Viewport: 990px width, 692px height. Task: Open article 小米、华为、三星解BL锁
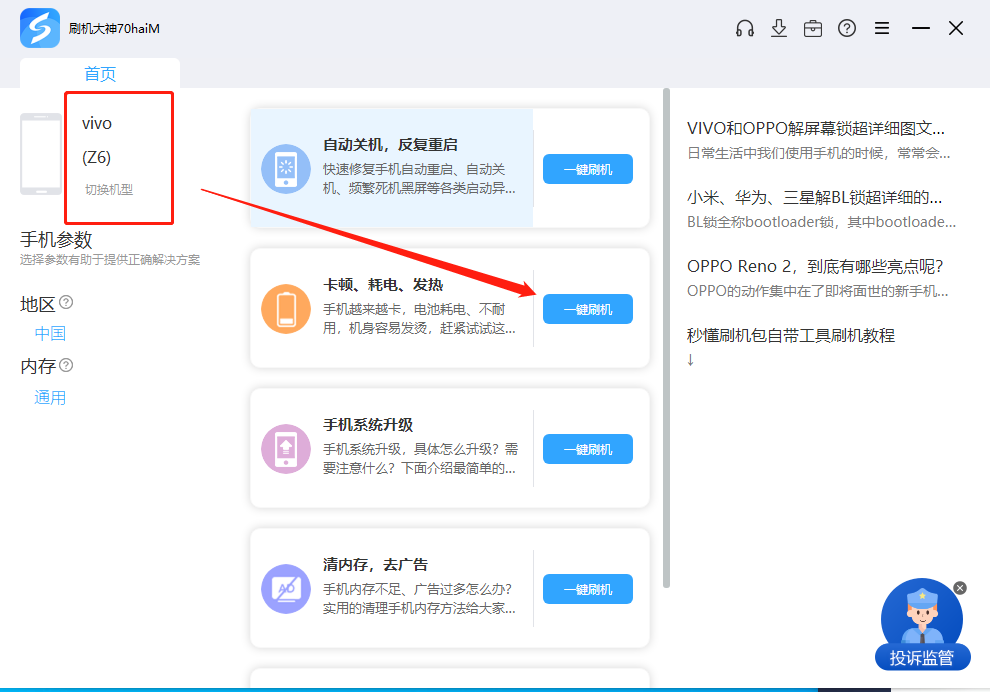coord(814,198)
